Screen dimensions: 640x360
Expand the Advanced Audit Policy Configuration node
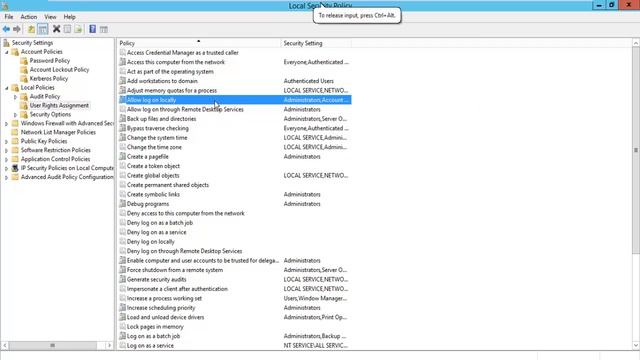point(7,178)
